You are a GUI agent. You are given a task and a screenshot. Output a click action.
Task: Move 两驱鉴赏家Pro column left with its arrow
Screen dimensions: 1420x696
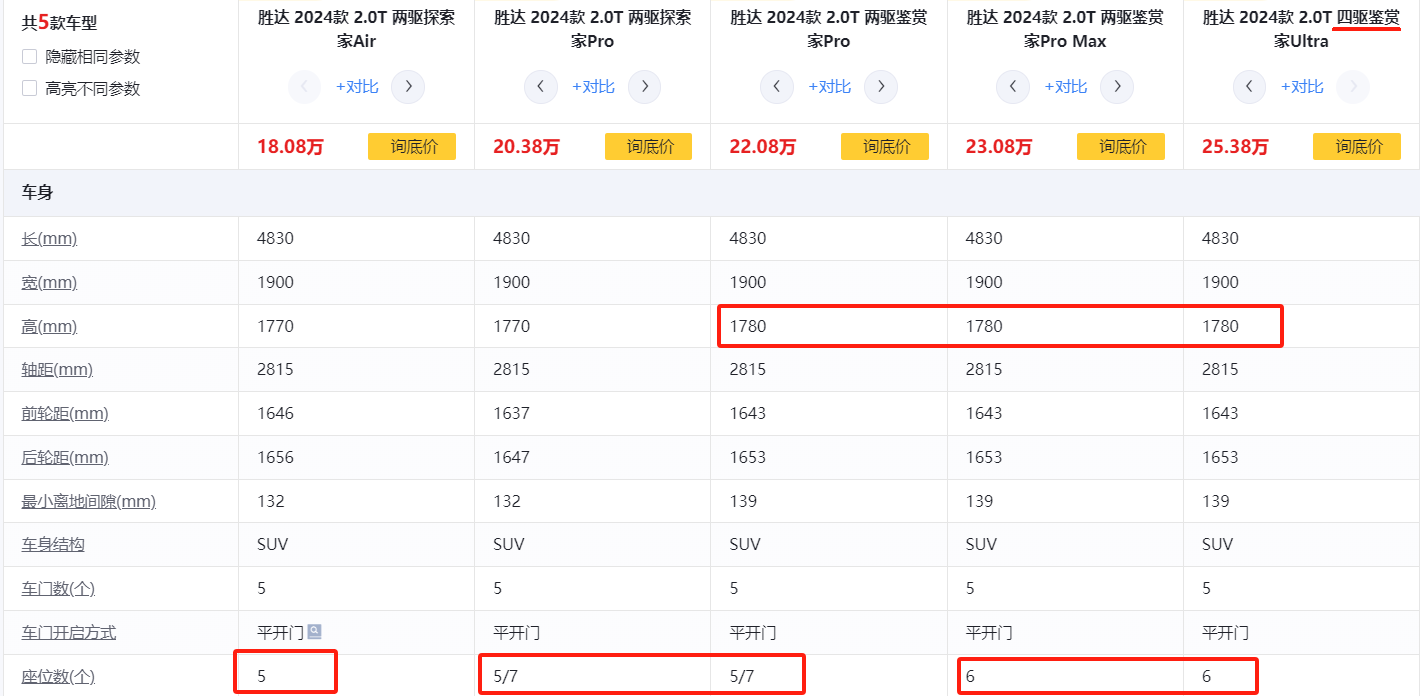tap(777, 87)
